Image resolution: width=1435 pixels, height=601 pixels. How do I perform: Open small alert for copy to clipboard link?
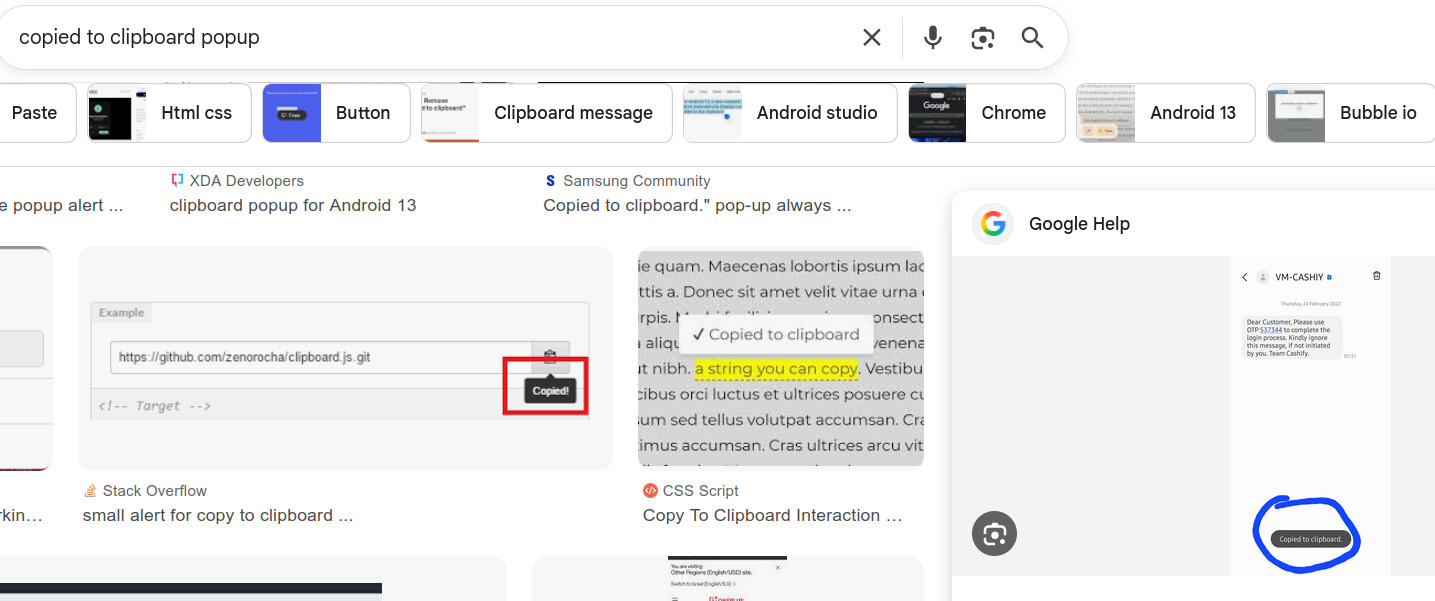(x=217, y=516)
